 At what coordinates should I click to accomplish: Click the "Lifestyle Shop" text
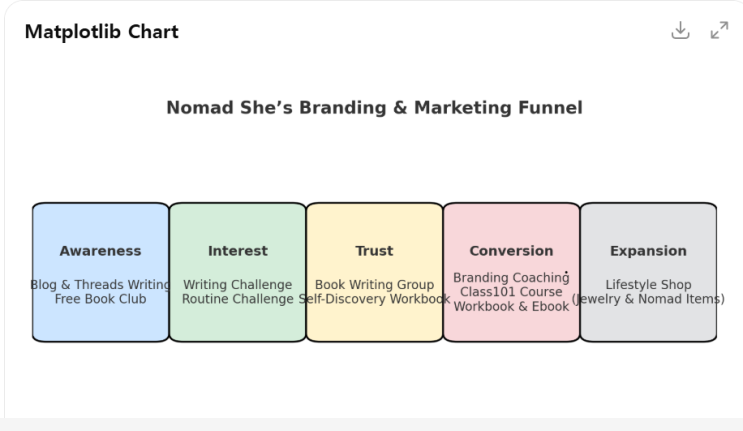[x=648, y=285]
